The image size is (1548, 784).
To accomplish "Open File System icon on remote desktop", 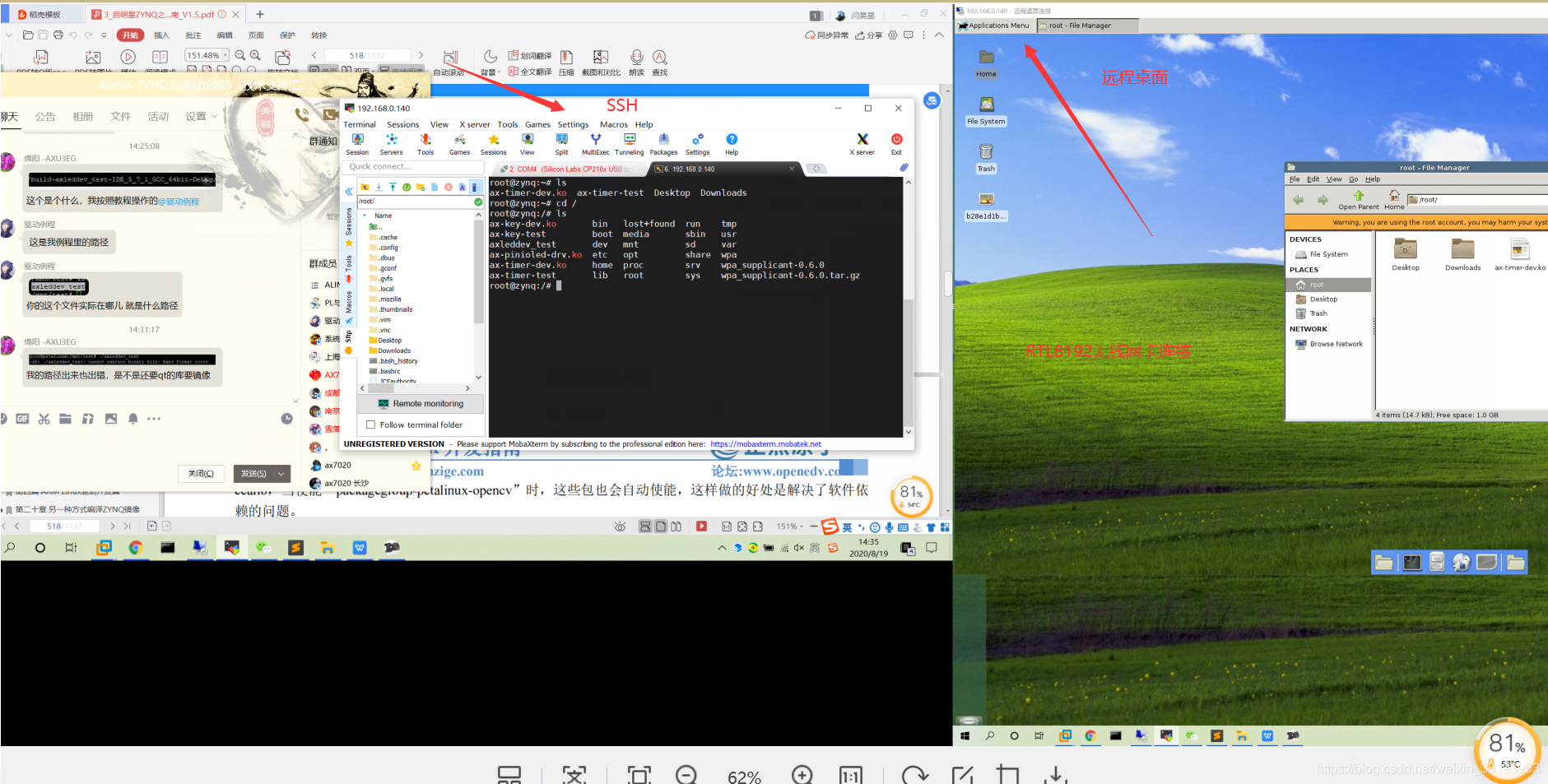I will click(x=986, y=110).
